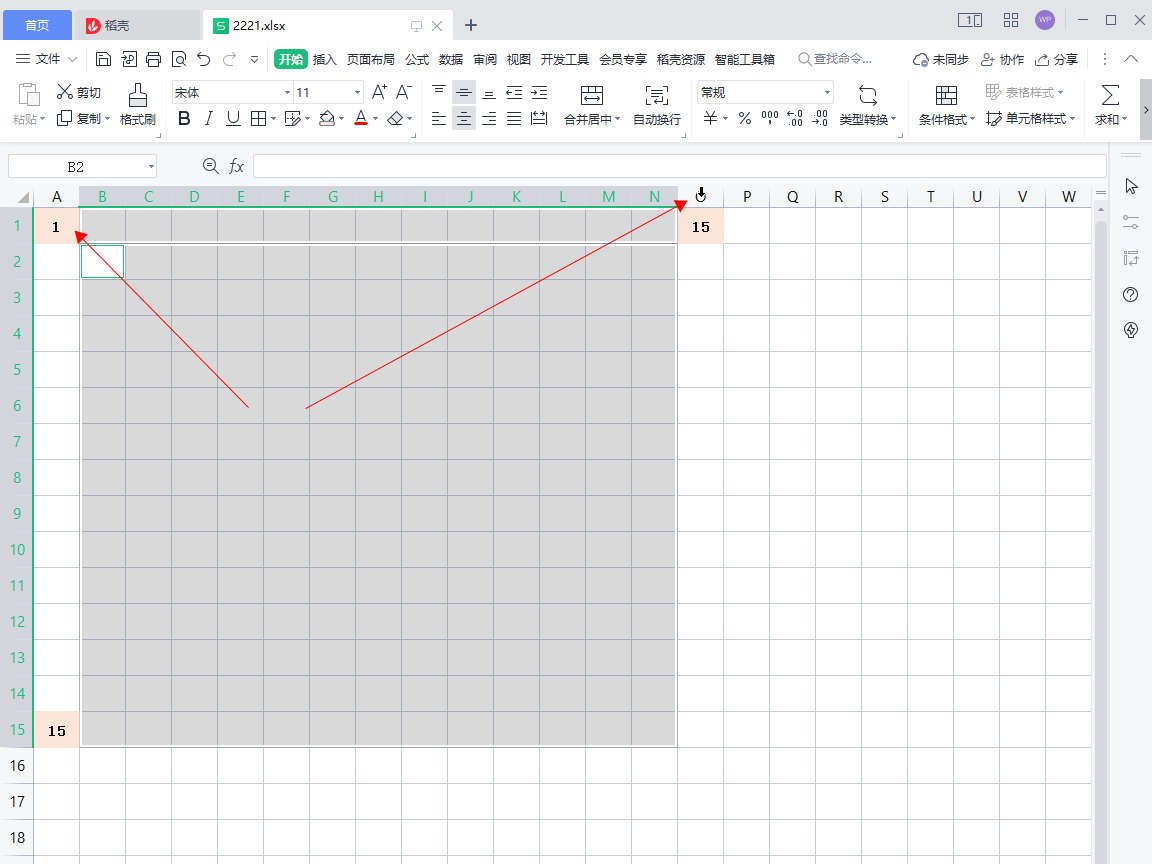Viewport: 1152px width, 864px height.
Task: Align text left
Action: pos(439,118)
